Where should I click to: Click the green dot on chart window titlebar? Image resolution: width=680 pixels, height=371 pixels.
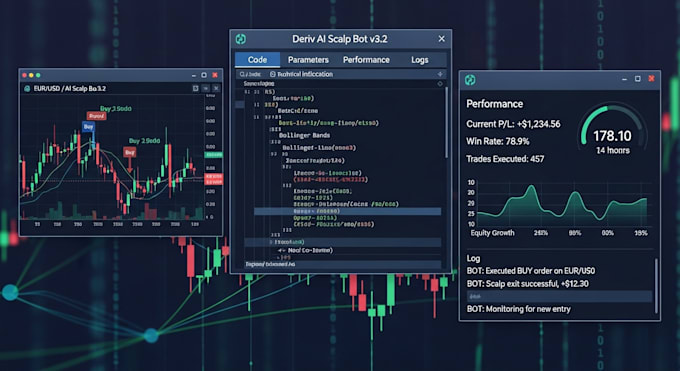pyautogui.click(x=38, y=75)
